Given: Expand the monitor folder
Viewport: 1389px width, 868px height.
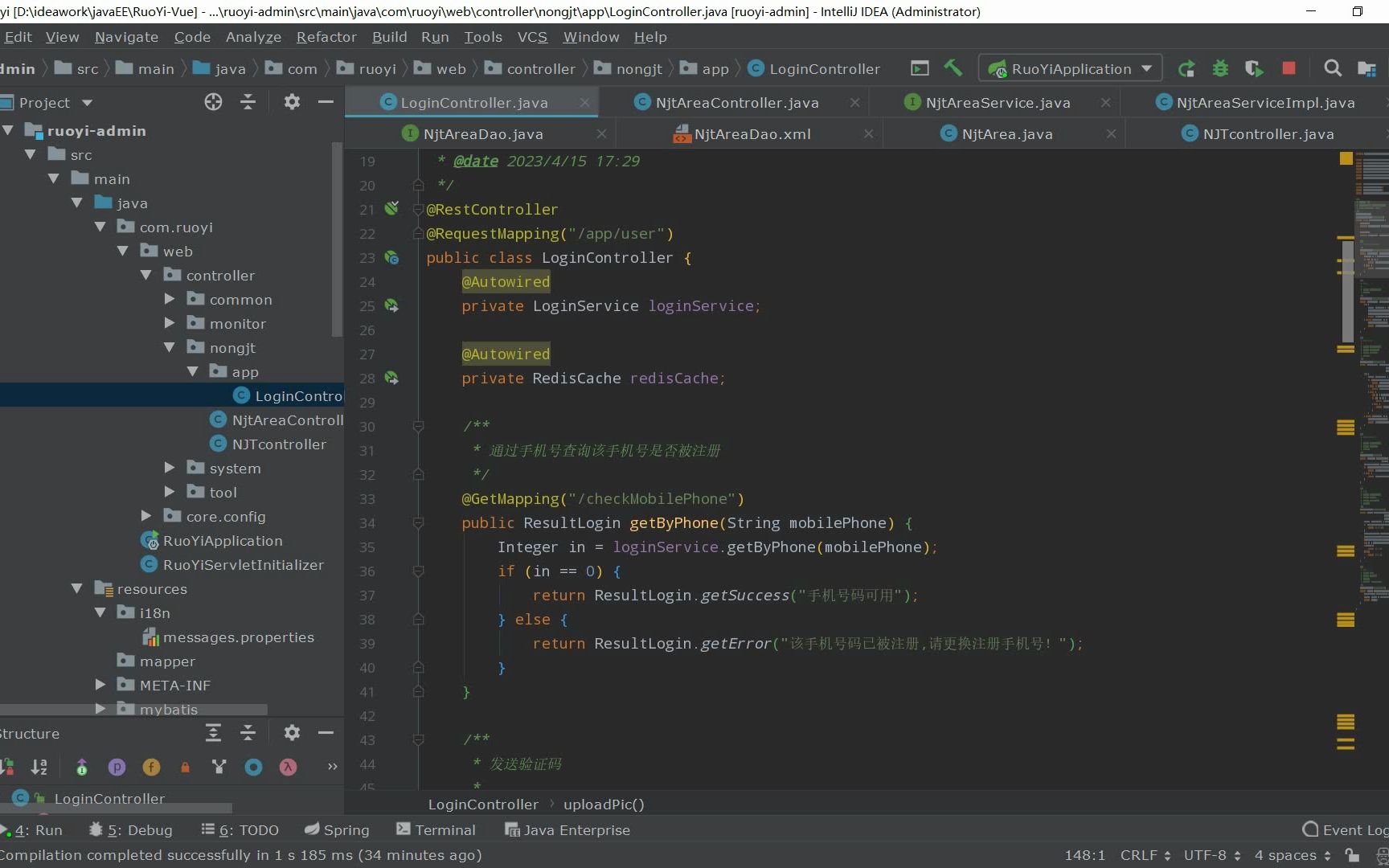Looking at the screenshot, I should (x=170, y=323).
